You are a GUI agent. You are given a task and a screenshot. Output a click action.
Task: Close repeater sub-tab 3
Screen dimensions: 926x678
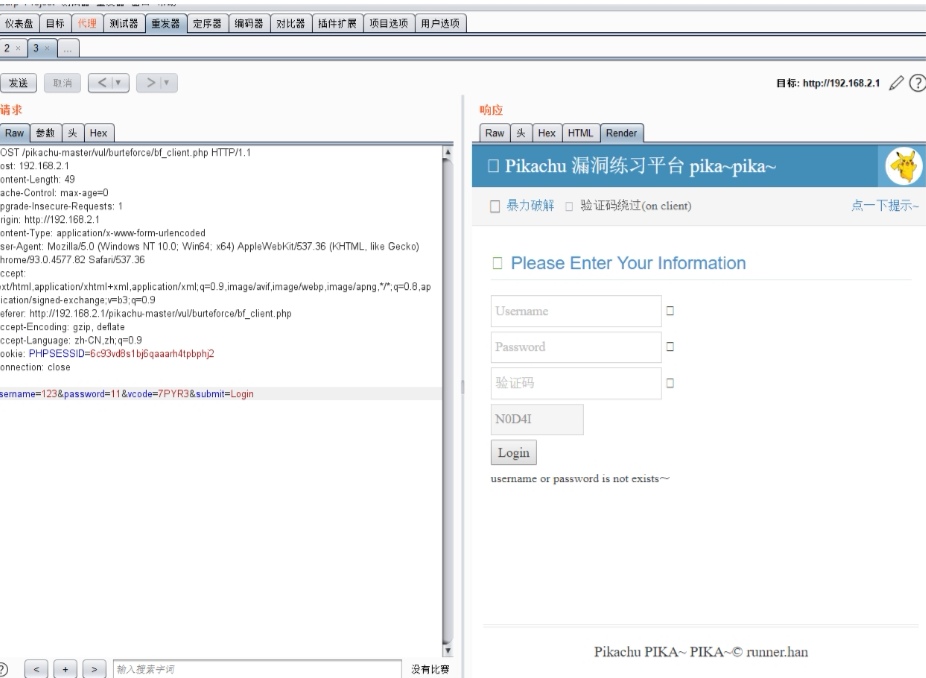pos(47,48)
